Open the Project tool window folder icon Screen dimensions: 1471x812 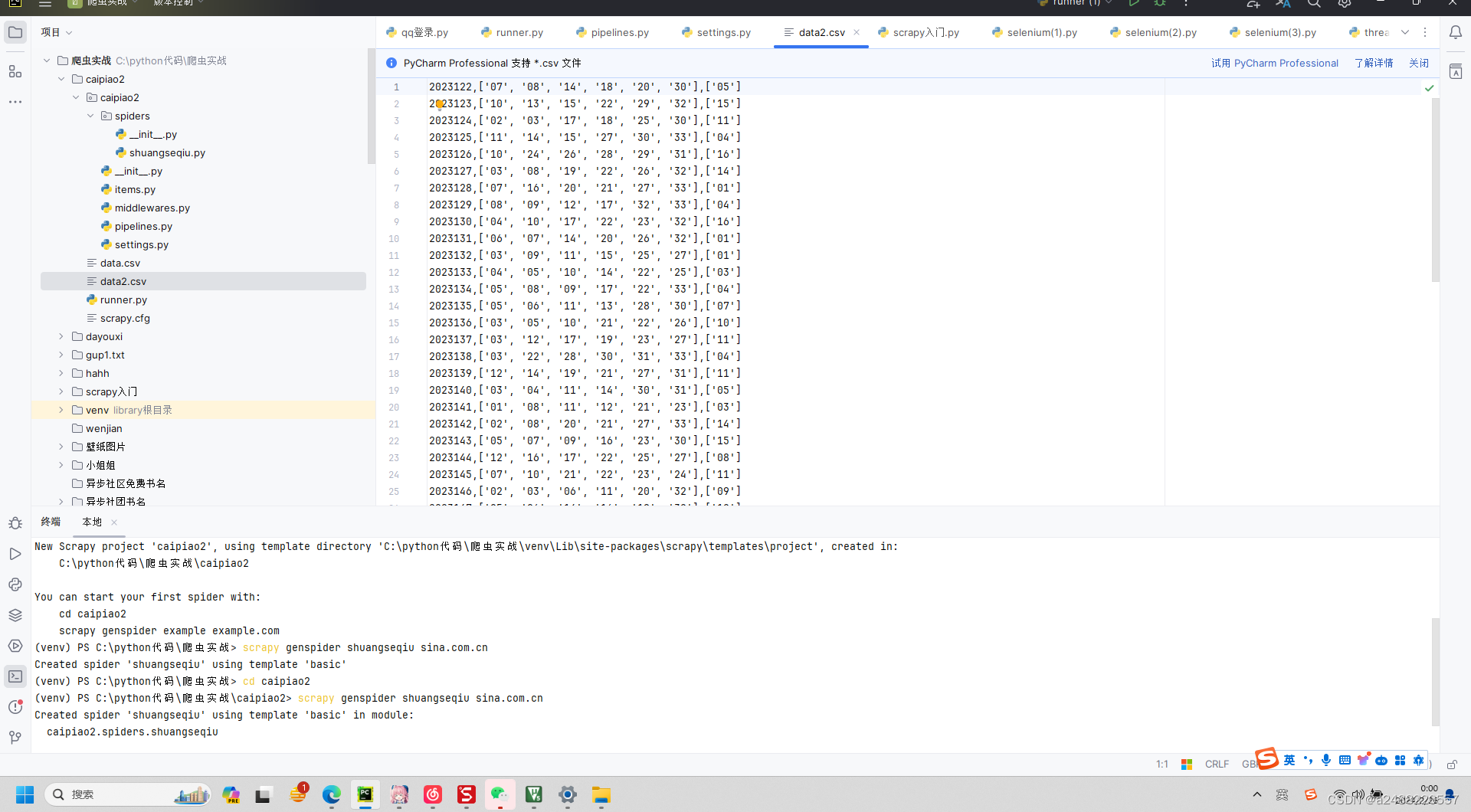tap(15, 32)
